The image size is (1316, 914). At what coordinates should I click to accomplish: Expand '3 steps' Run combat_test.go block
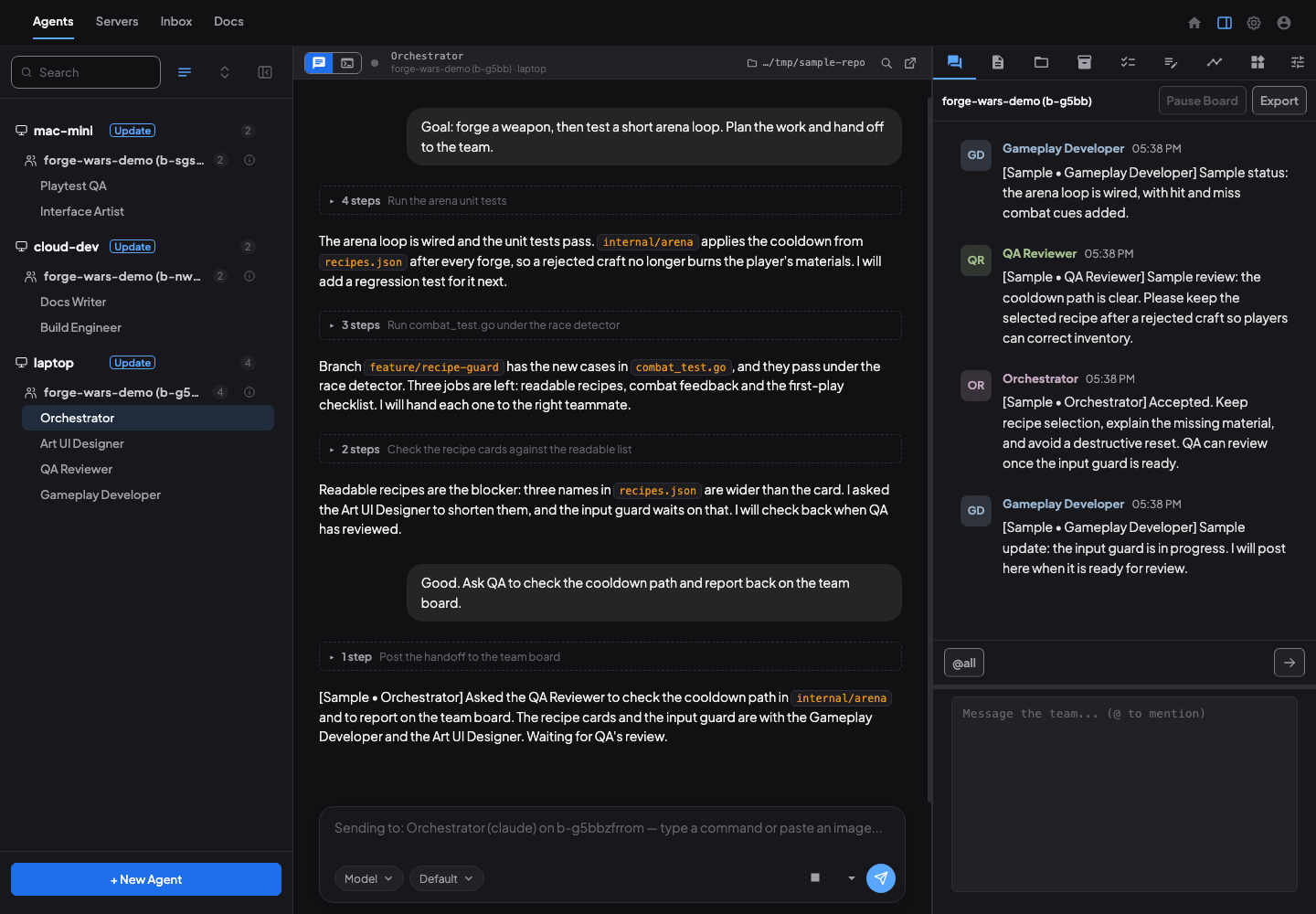610,325
